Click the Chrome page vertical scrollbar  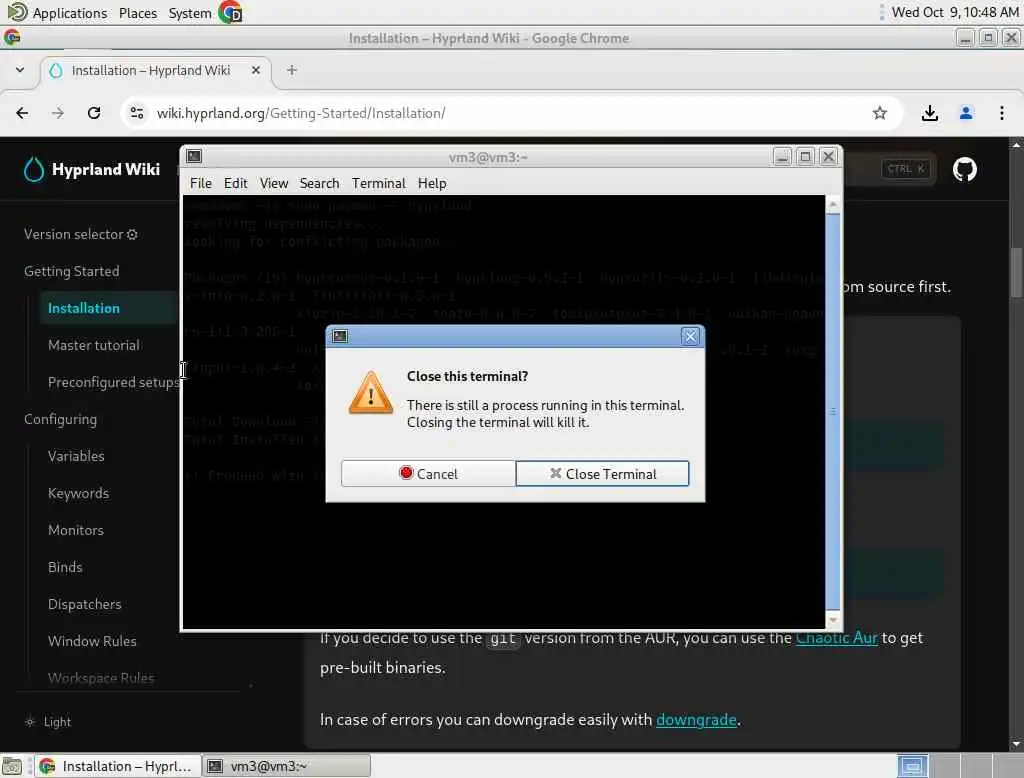pos(1016,272)
